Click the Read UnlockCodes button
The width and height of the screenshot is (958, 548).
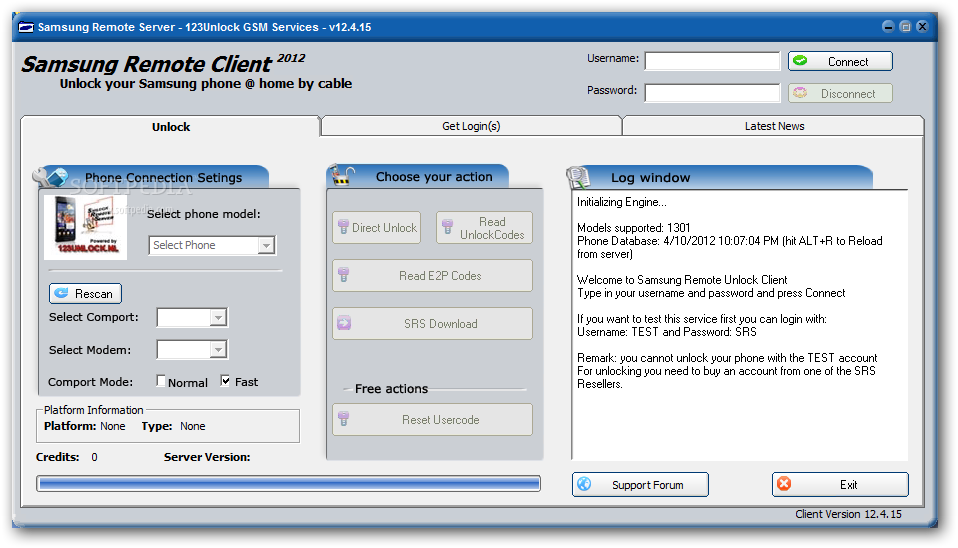pyautogui.click(x=484, y=227)
